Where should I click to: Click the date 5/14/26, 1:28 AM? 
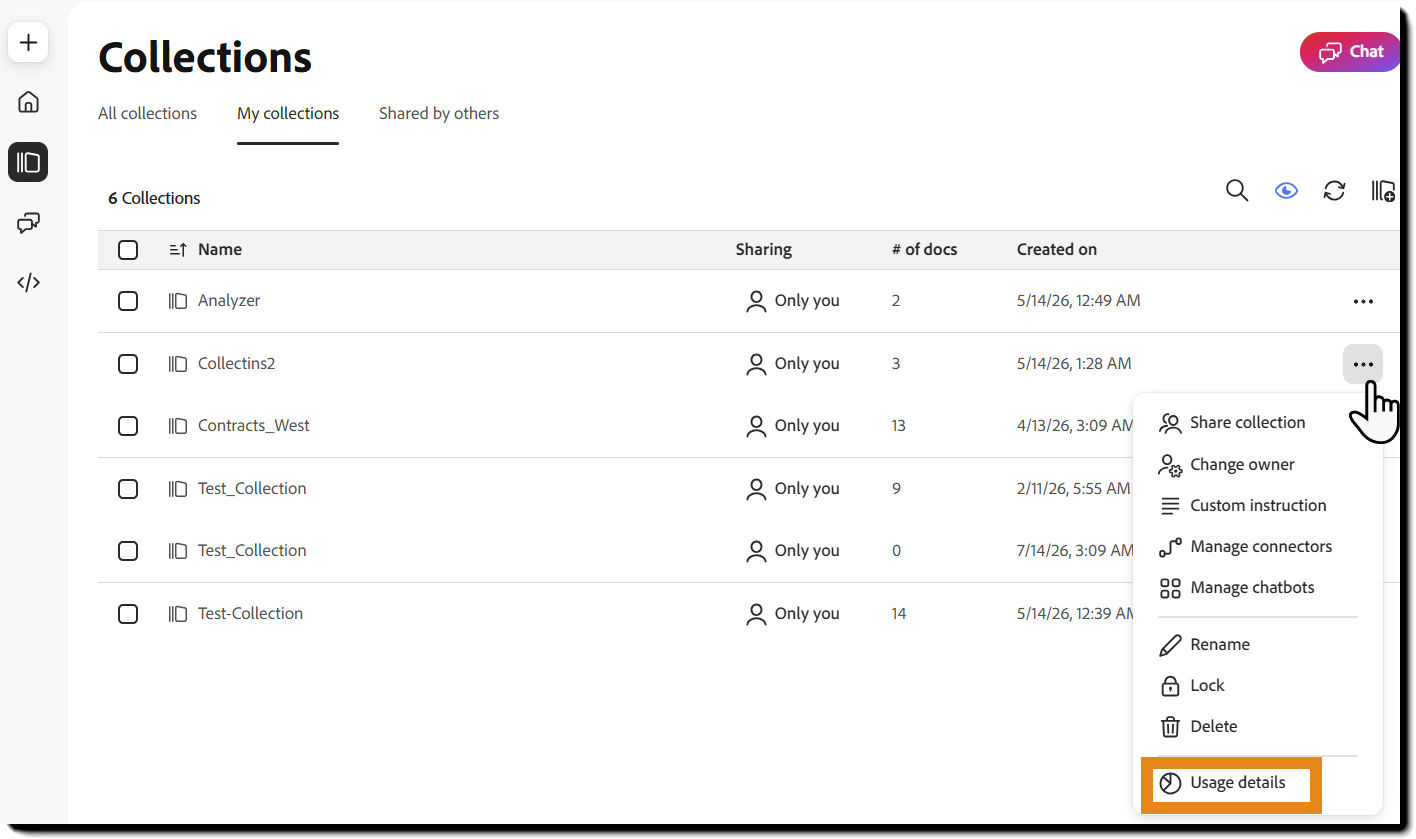(x=1074, y=363)
